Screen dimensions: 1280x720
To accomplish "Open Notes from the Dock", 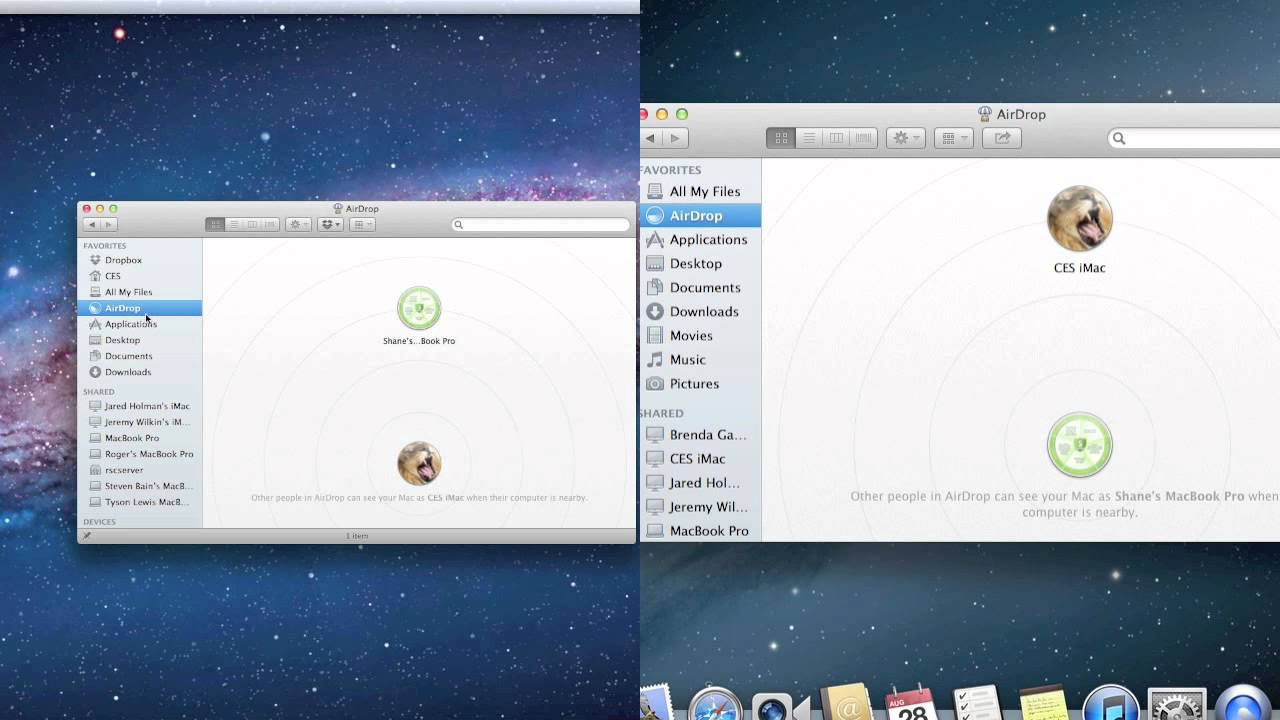I will click(x=1043, y=703).
